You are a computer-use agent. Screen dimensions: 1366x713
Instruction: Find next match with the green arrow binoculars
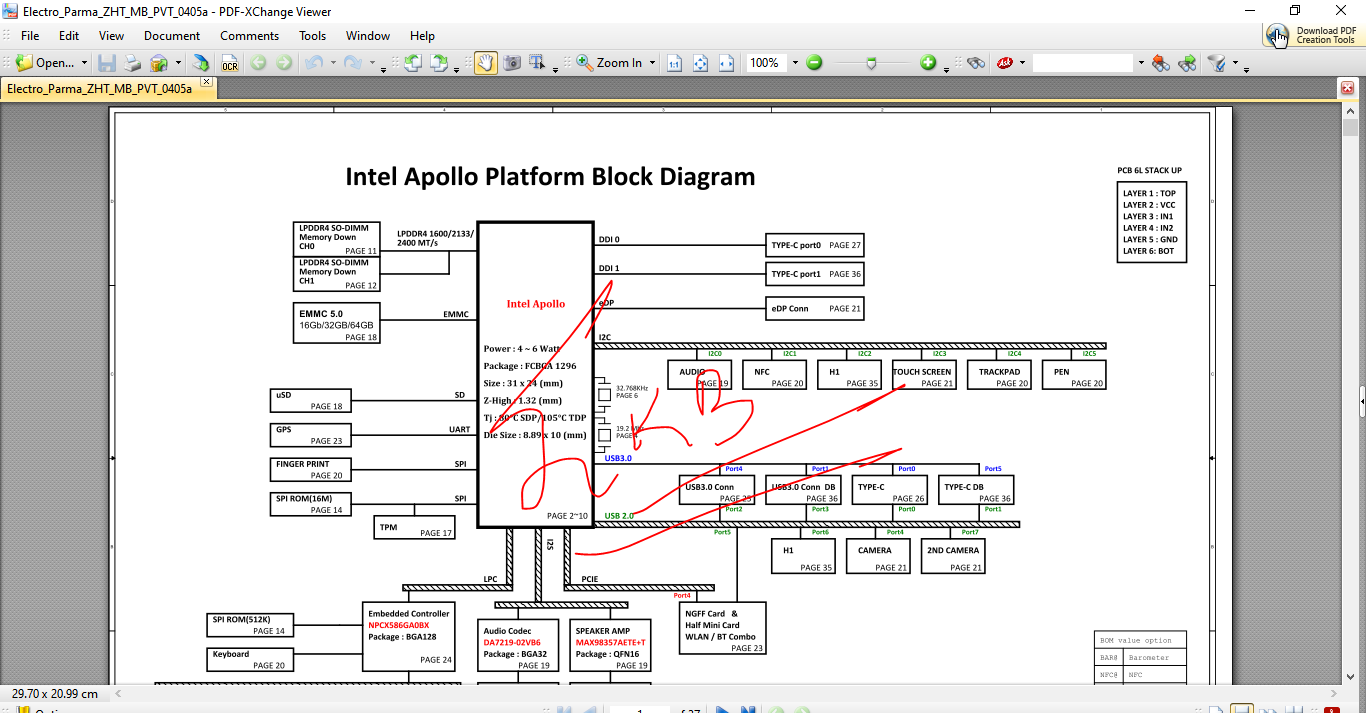tap(1187, 62)
